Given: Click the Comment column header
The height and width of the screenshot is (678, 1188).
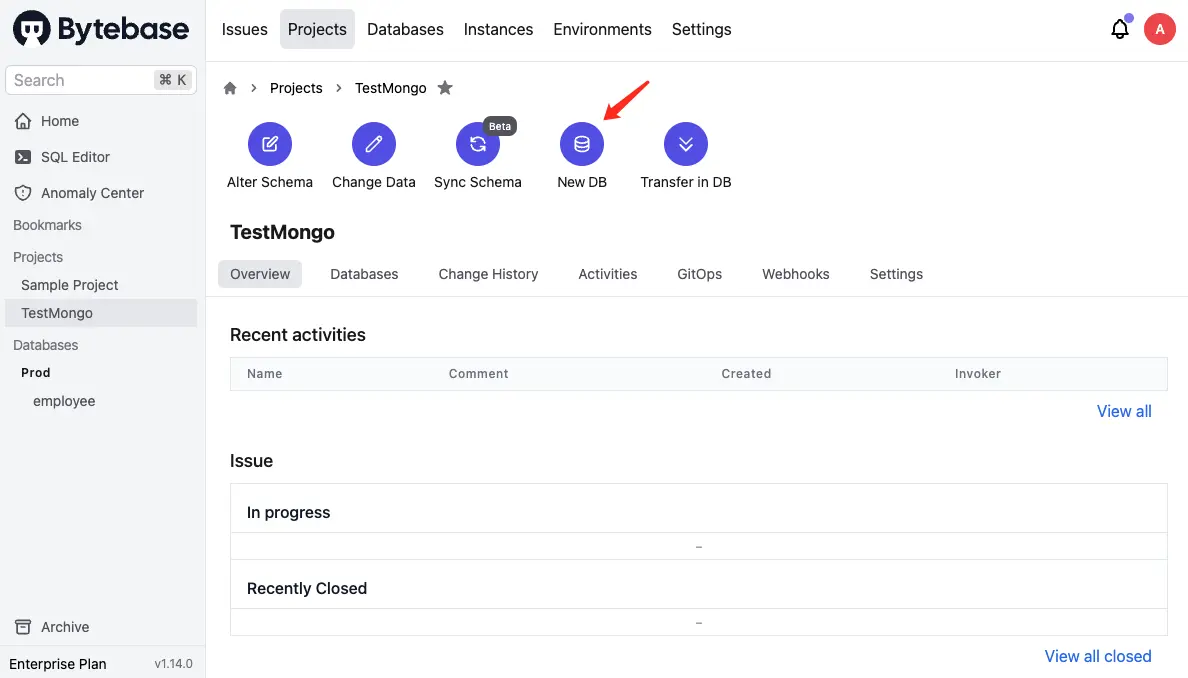Looking at the screenshot, I should 478,374.
